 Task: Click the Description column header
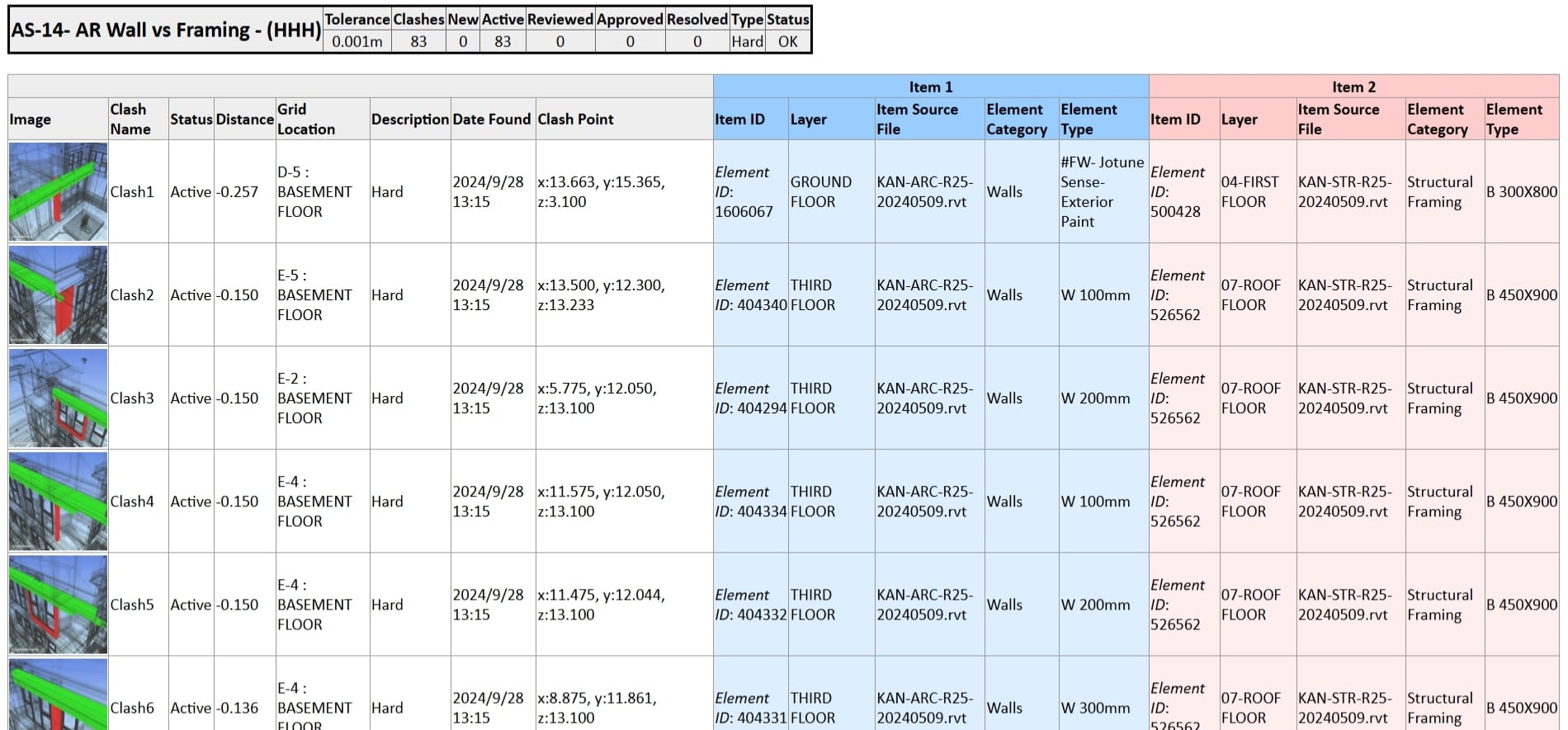point(410,119)
